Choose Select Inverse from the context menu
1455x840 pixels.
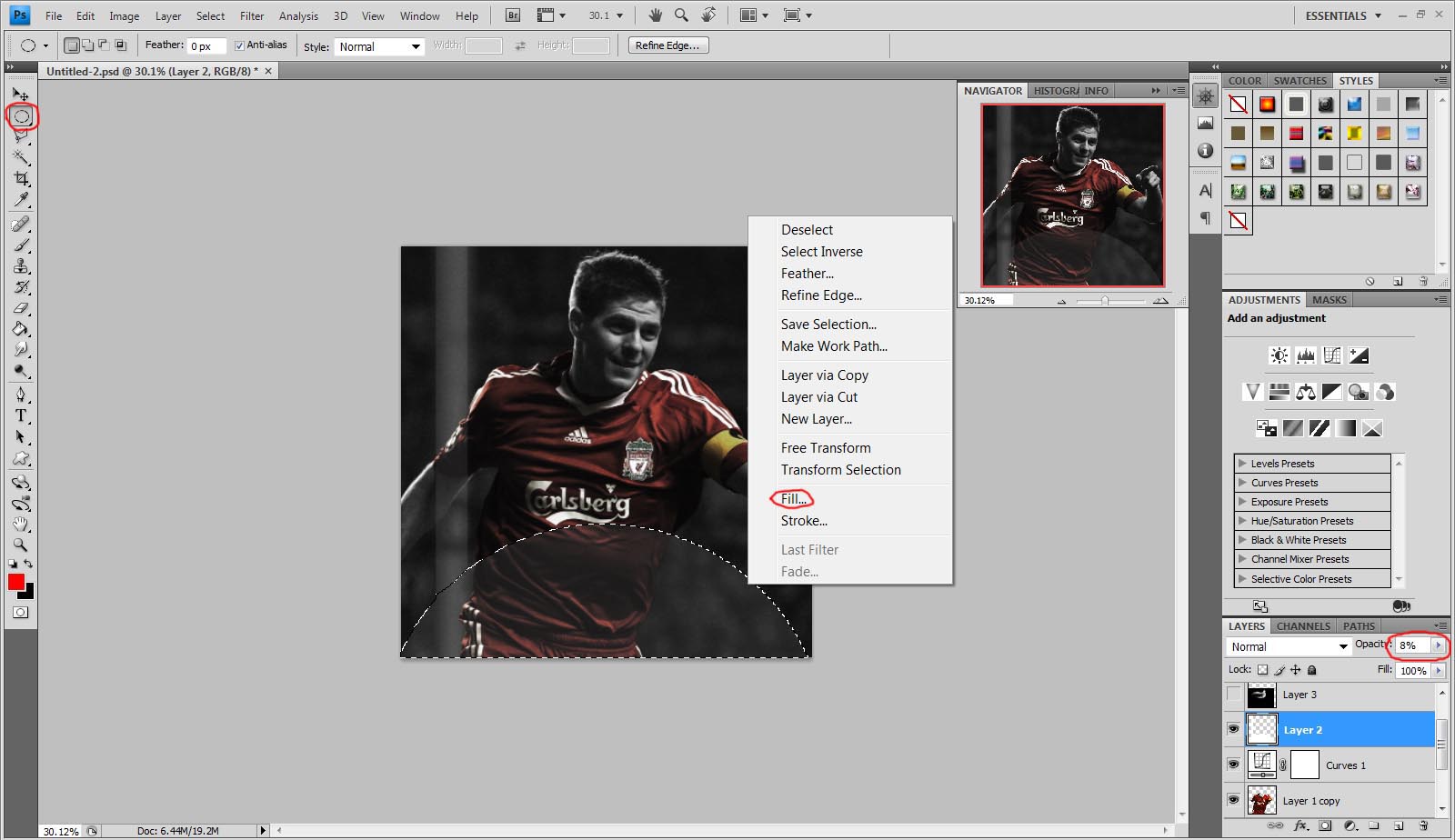click(822, 252)
